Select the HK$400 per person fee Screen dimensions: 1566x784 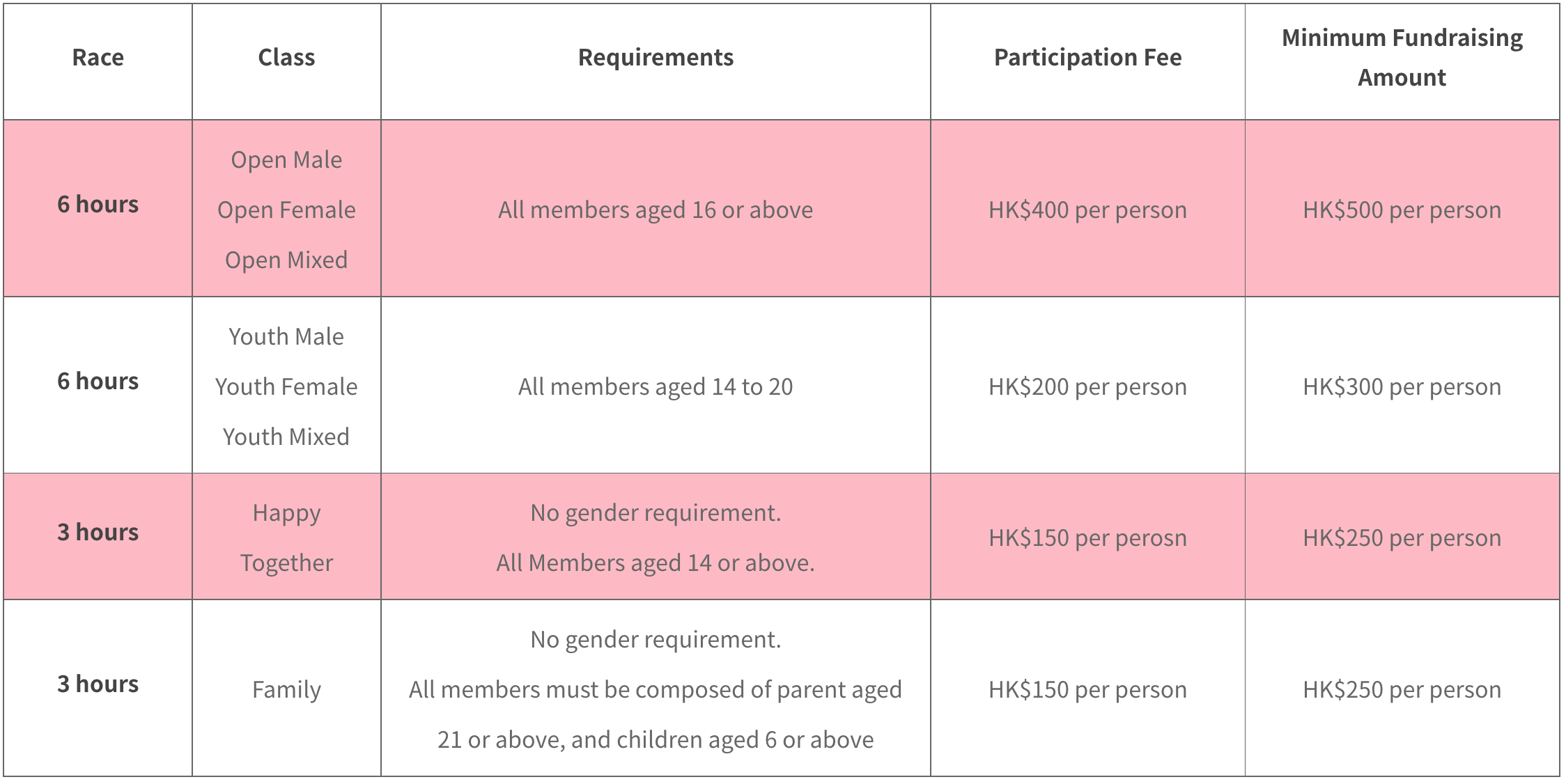point(1087,210)
